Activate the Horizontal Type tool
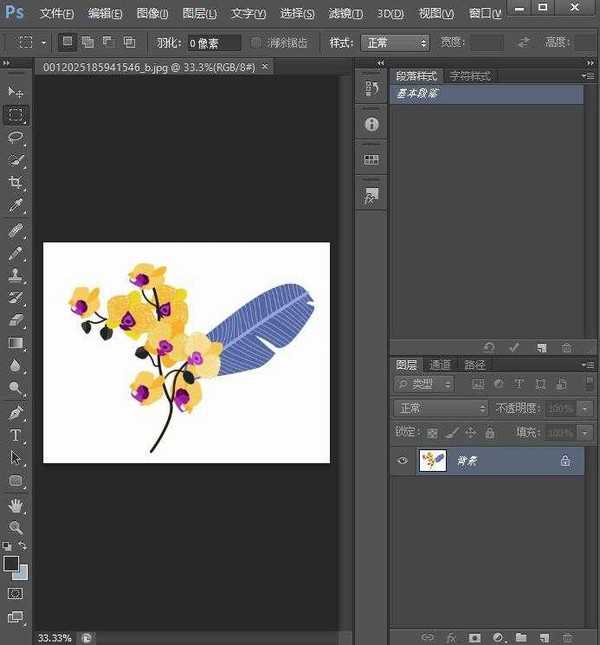This screenshot has height=645, width=600. click(16, 435)
